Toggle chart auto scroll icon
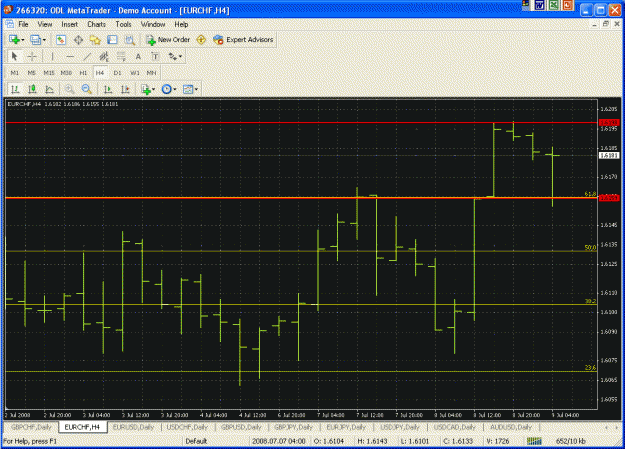The width and height of the screenshot is (625, 449). [108, 89]
